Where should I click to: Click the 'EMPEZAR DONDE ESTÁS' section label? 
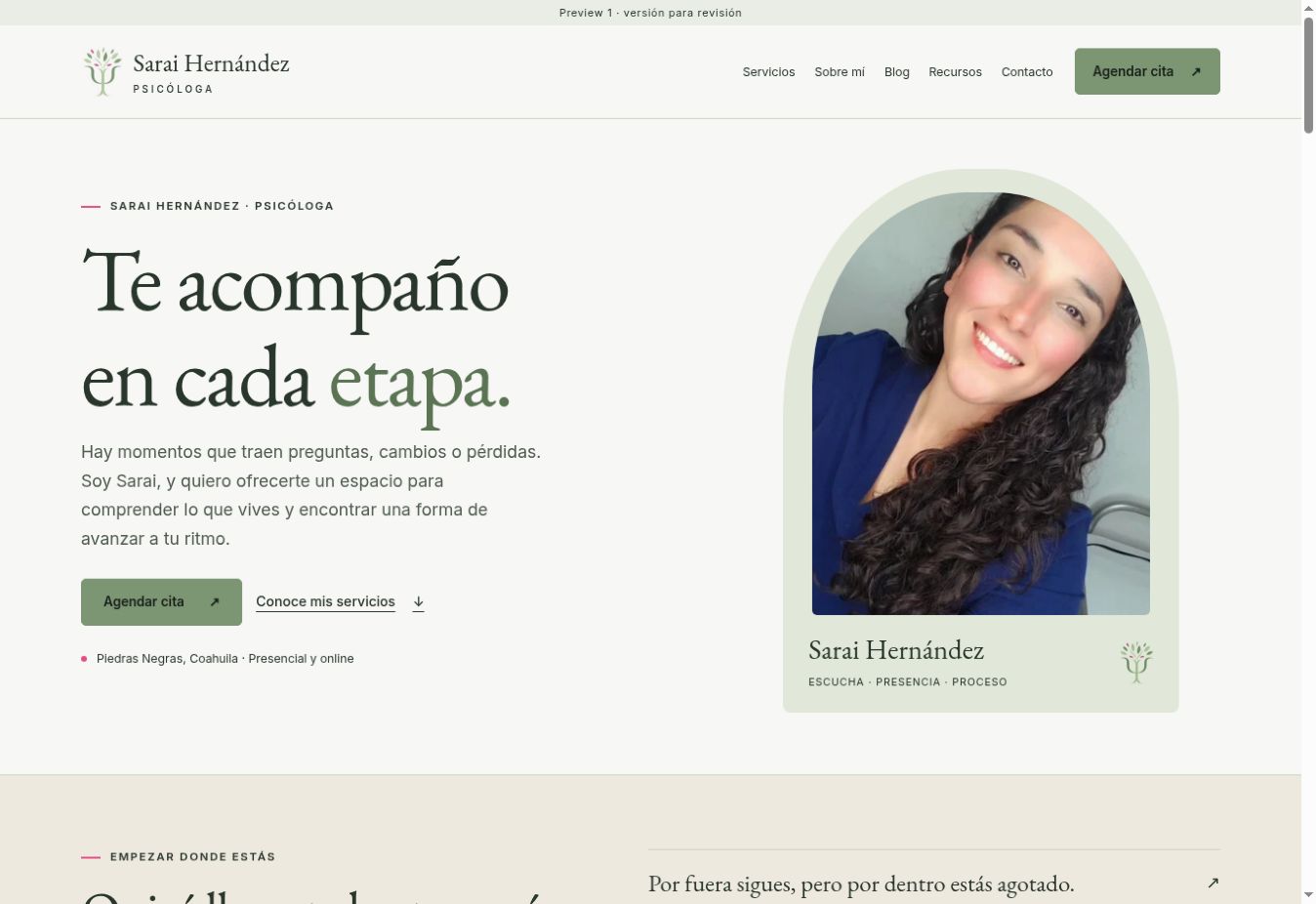(x=192, y=857)
